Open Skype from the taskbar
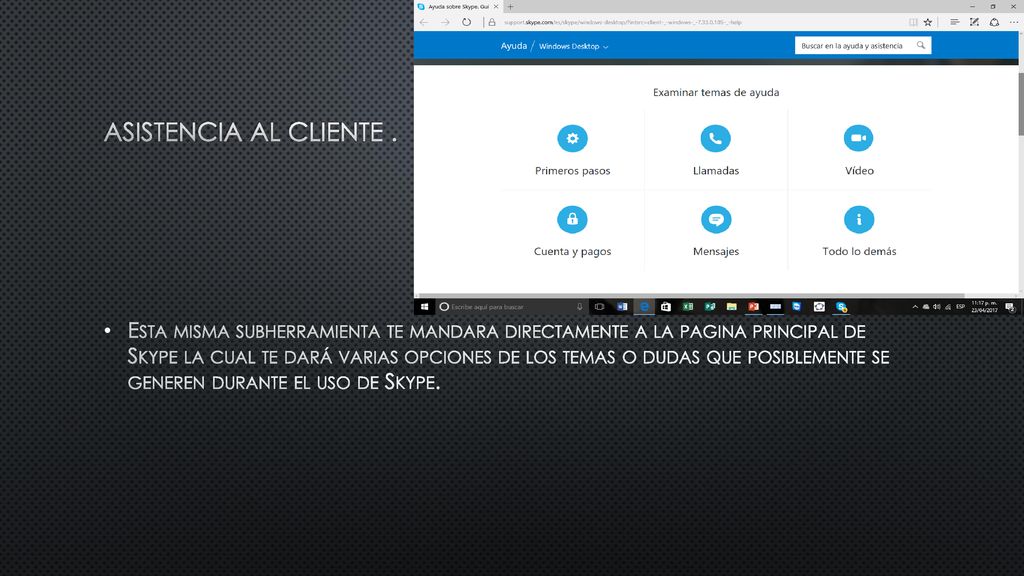The height and width of the screenshot is (576, 1024). click(x=842, y=306)
